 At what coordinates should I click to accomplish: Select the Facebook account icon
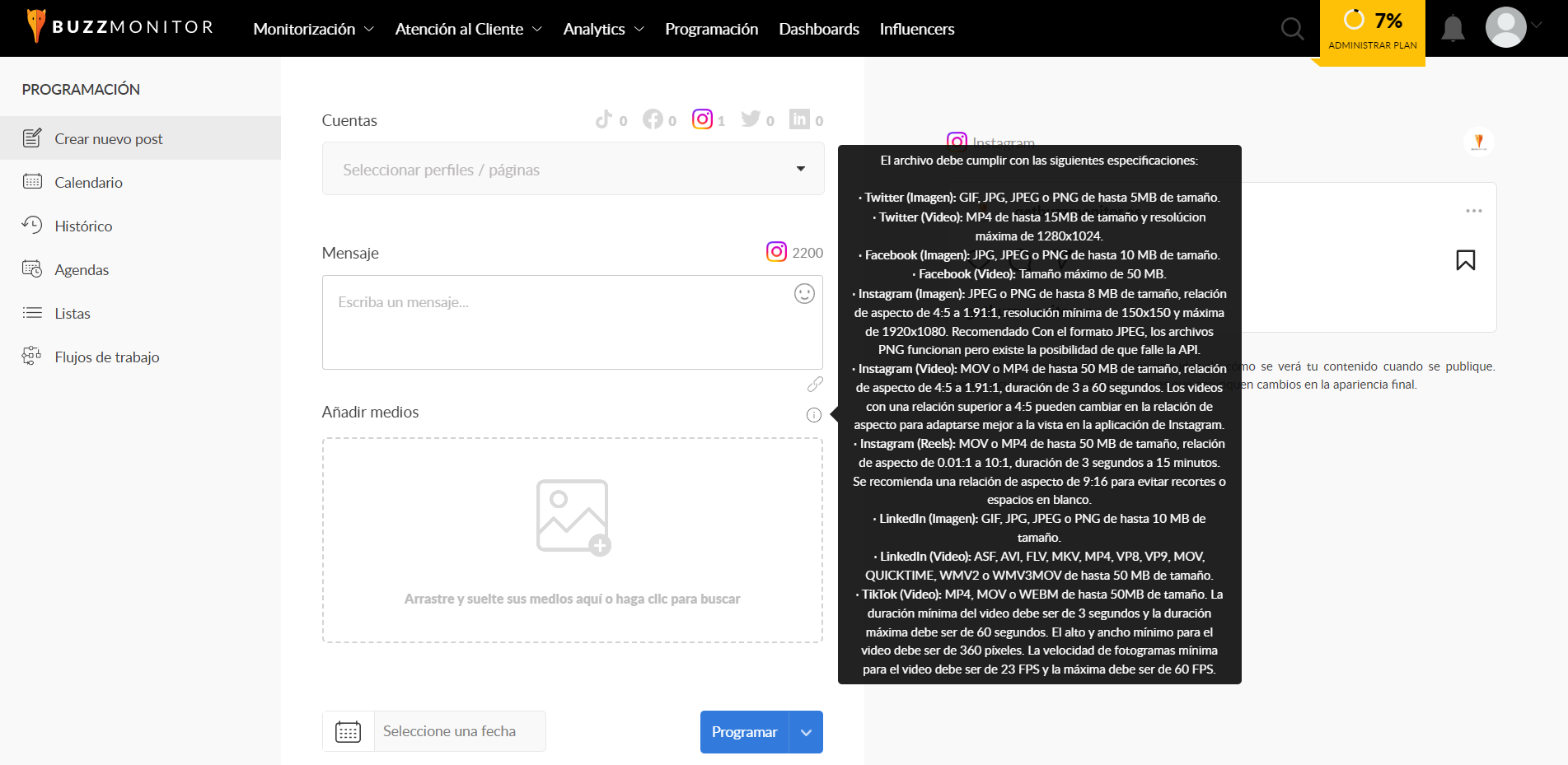(653, 119)
